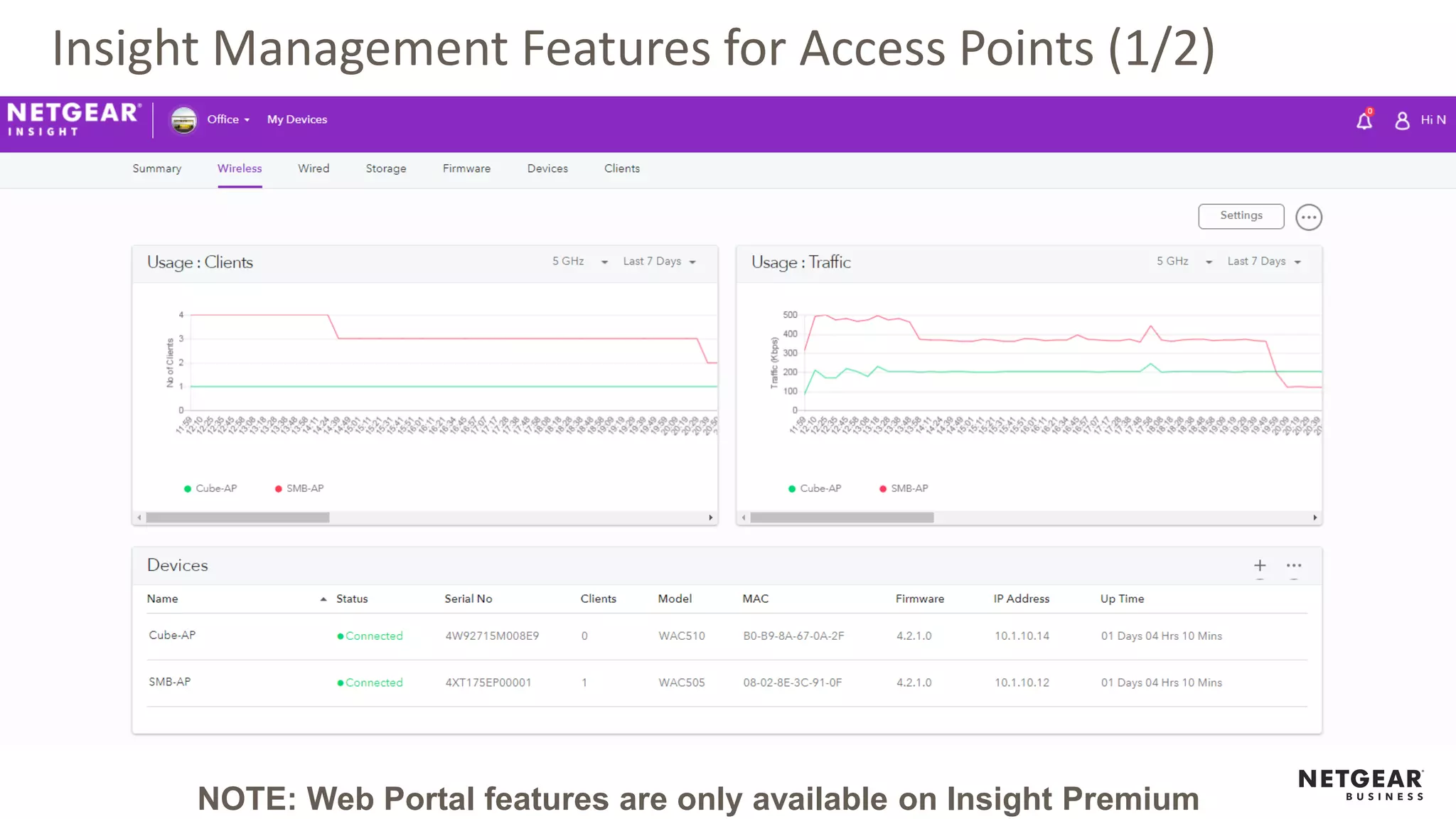Toggle SMB-AP legend in Usage Traffic chart

pyautogui.click(x=904, y=488)
